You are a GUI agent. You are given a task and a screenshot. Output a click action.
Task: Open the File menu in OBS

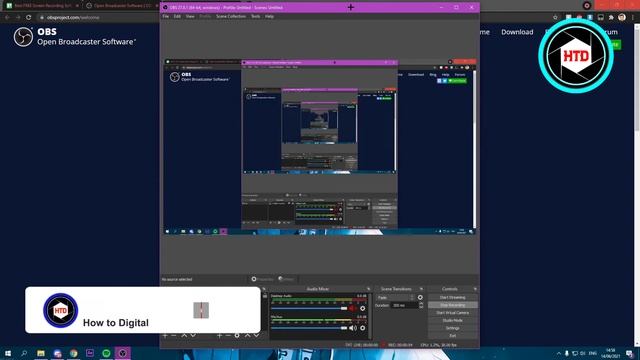pos(165,16)
